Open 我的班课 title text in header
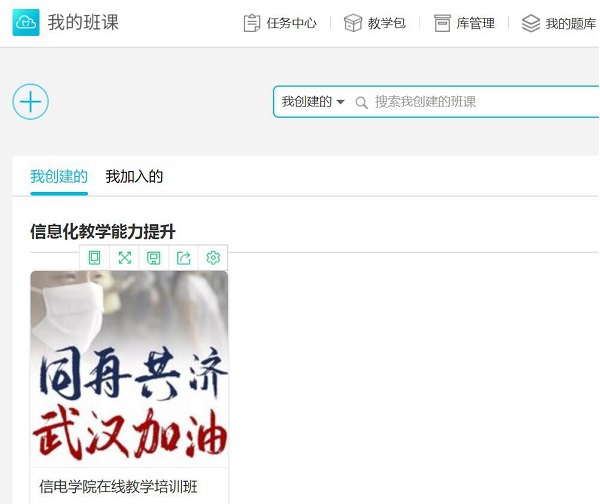 83,22
